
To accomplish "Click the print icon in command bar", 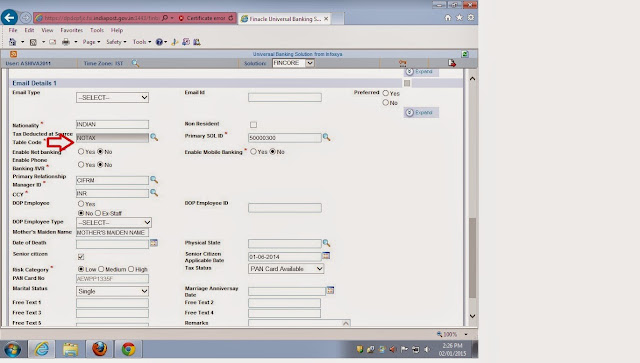I will [x=66, y=42].
